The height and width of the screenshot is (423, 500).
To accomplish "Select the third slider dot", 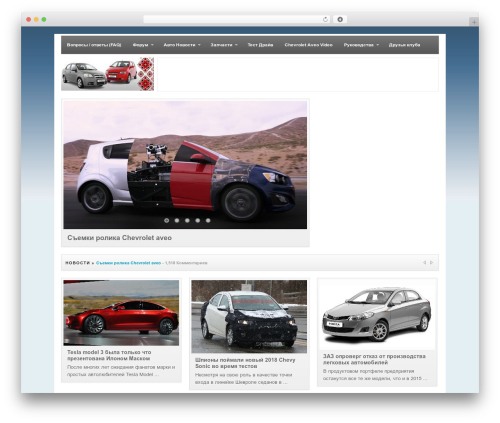I will 187,220.
